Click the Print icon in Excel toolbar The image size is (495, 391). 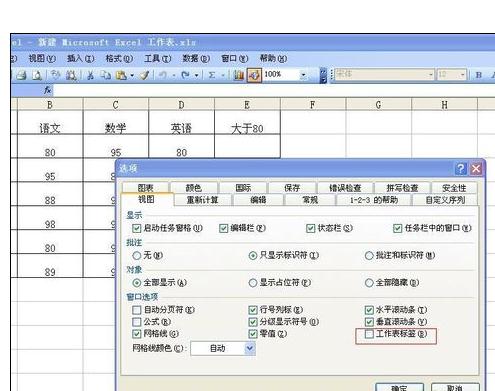point(21,75)
